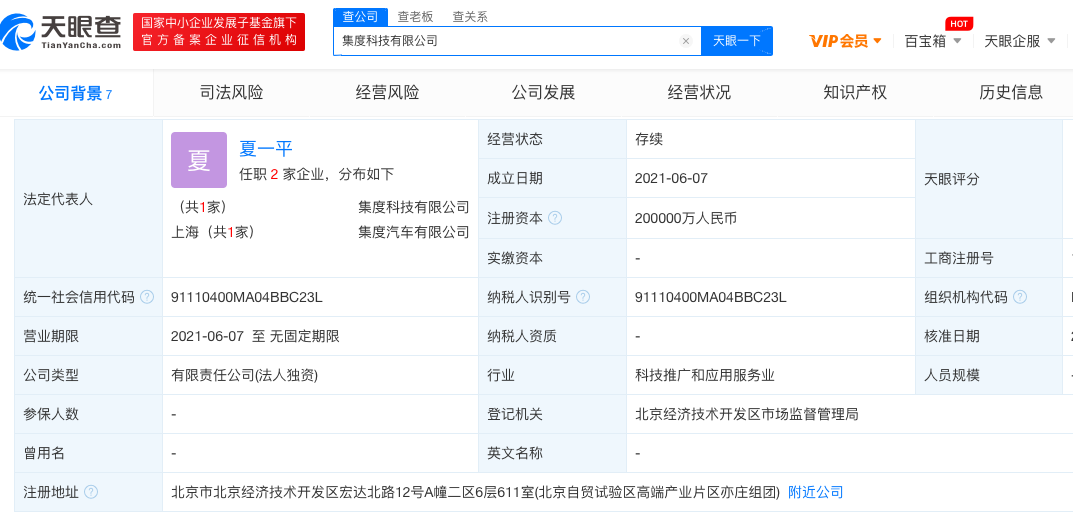Open the 公司背景 tab
This screenshot has height=512, width=1073.
[75, 93]
